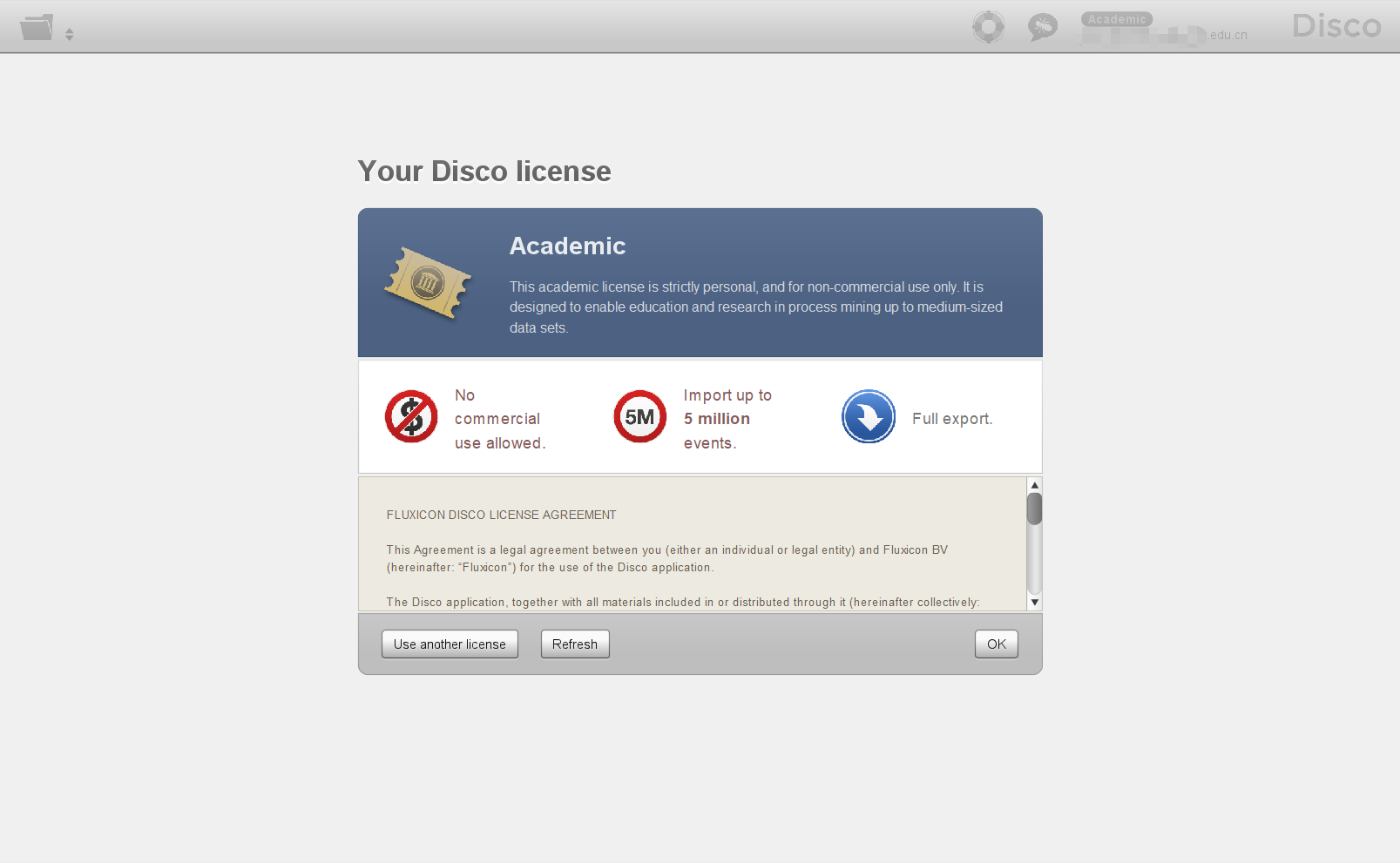Click the Your Disco license page title

(x=484, y=172)
